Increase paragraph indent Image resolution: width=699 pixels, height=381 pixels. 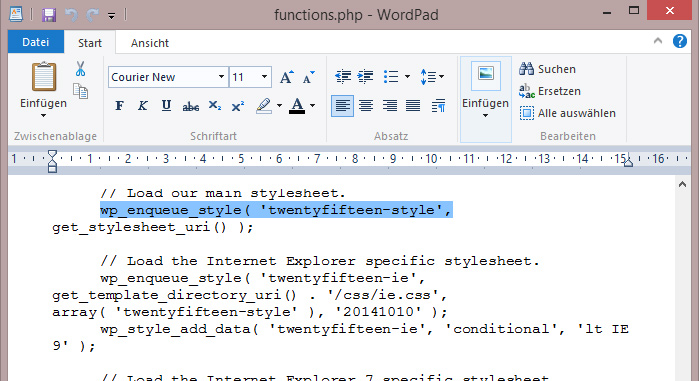coord(366,77)
